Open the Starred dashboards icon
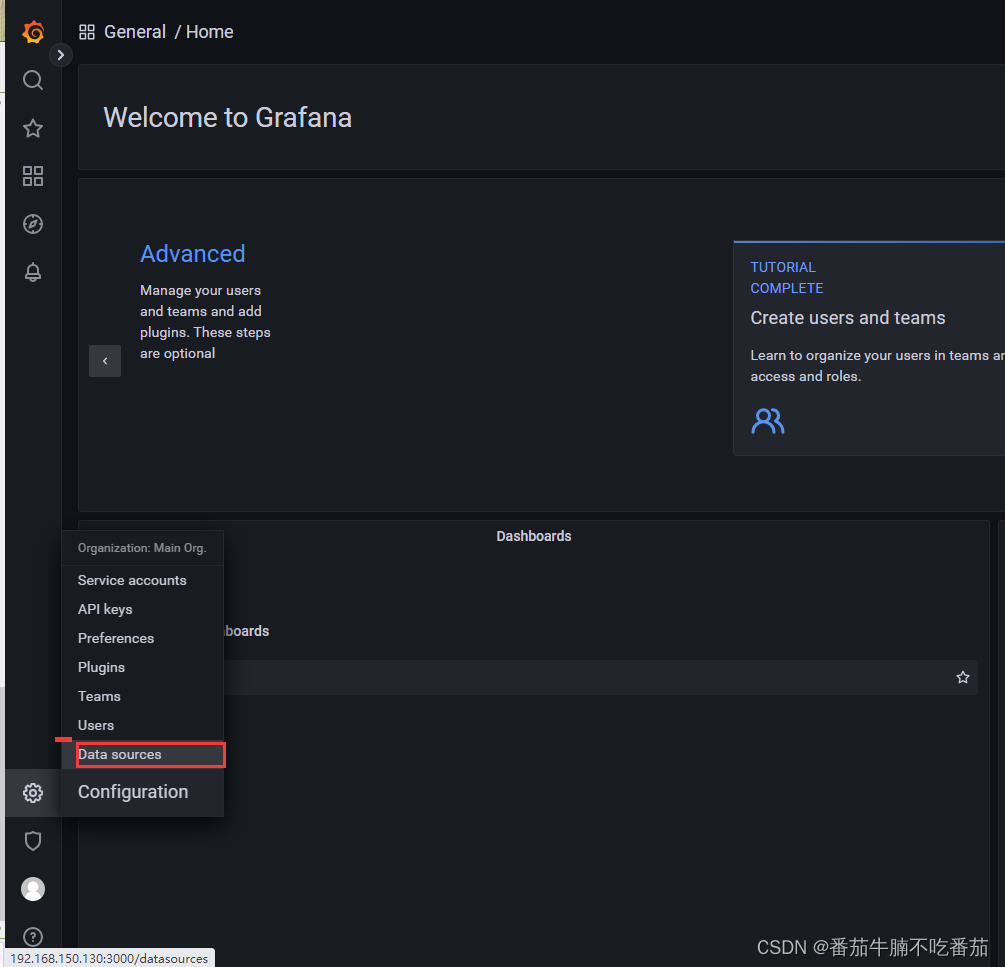The height and width of the screenshot is (967, 1005). (33, 128)
